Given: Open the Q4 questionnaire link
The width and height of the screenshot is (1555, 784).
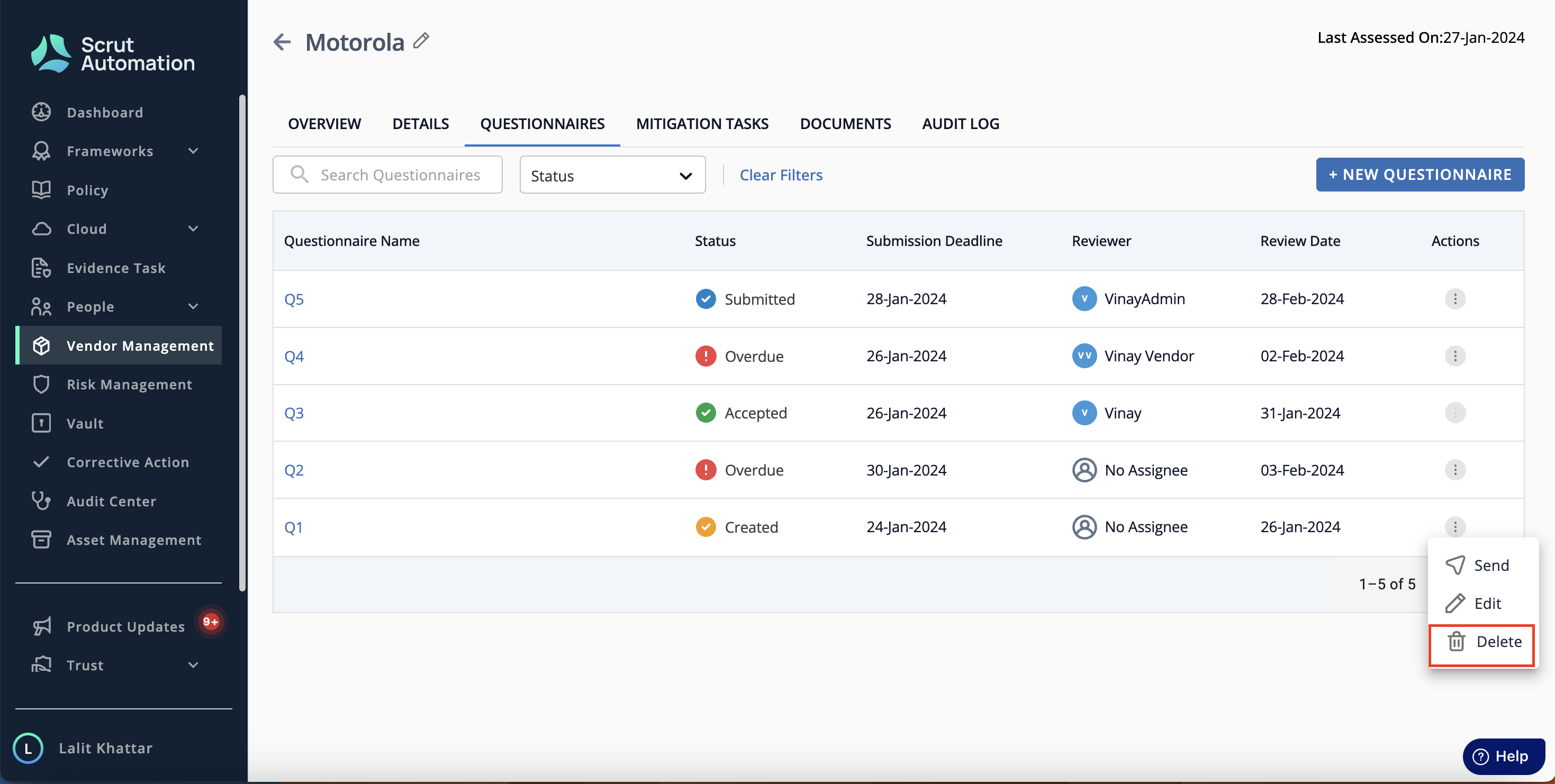Looking at the screenshot, I should [294, 356].
